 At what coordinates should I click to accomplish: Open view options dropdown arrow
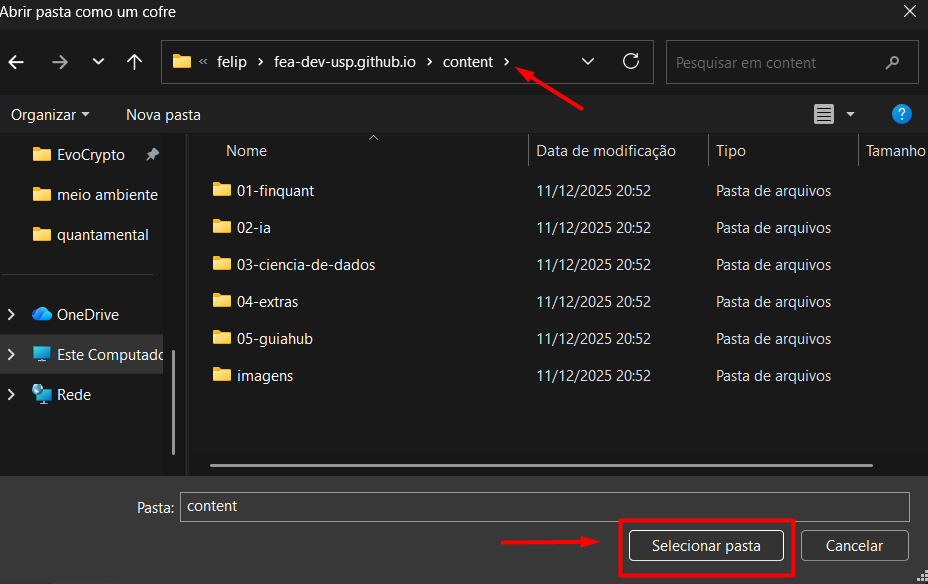tap(850, 114)
